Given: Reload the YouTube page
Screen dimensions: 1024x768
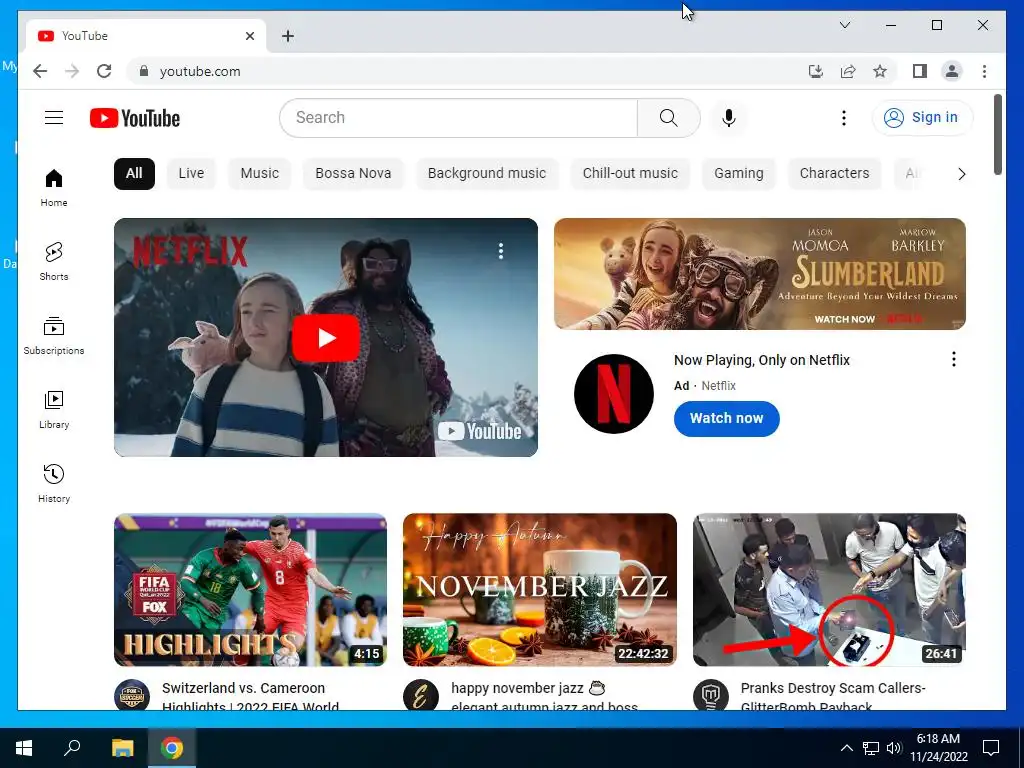Looking at the screenshot, I should coord(104,71).
